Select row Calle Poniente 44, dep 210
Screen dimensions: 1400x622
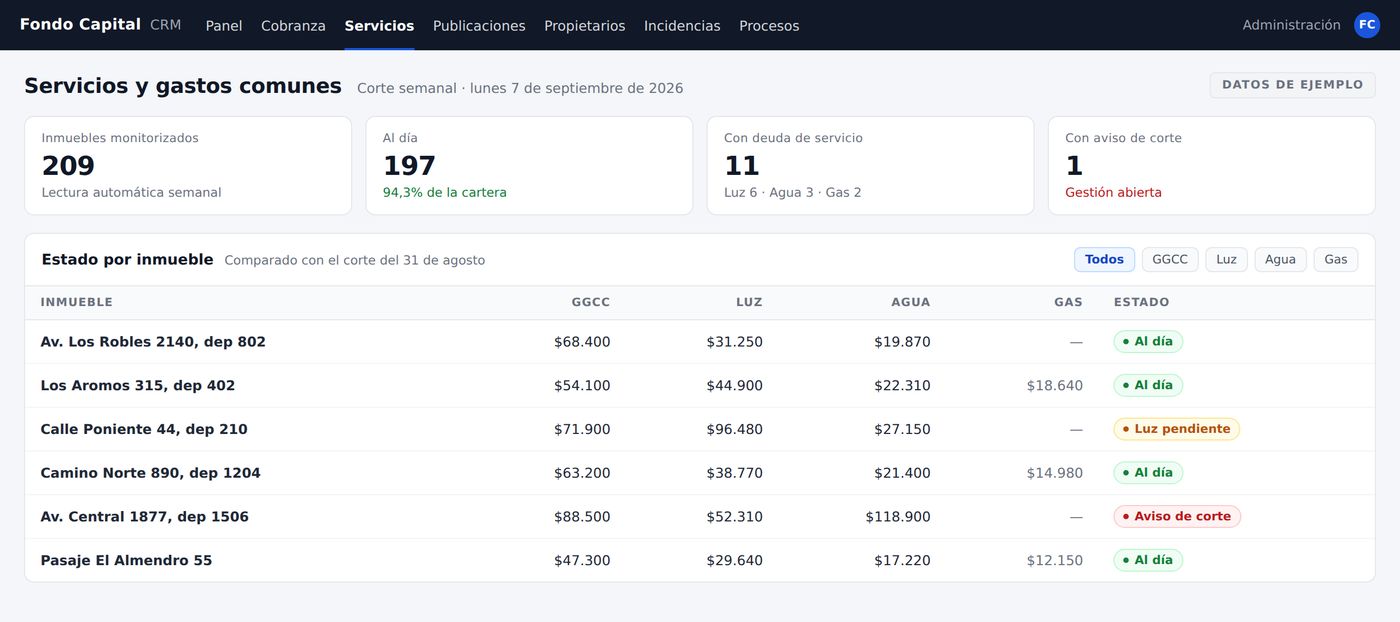(700, 430)
